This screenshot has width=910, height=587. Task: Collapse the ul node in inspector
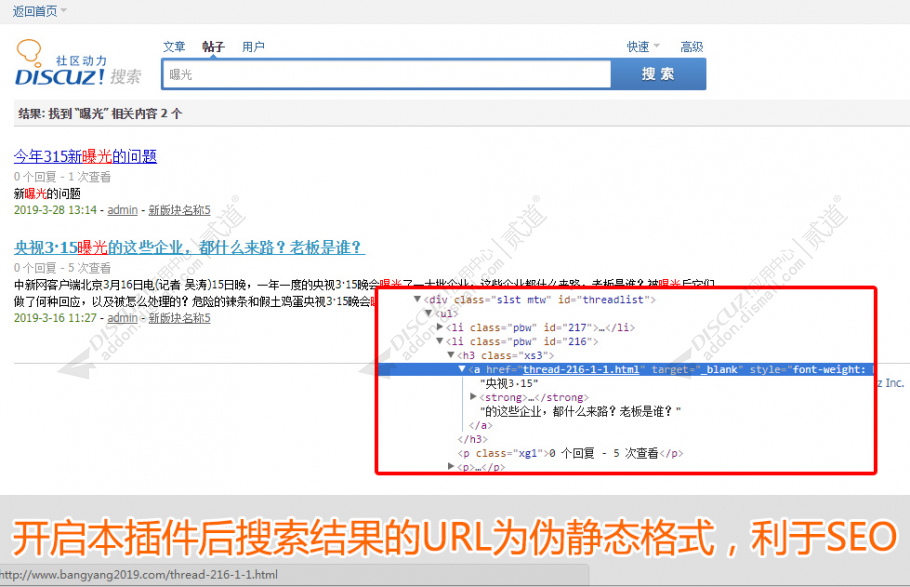click(428, 313)
